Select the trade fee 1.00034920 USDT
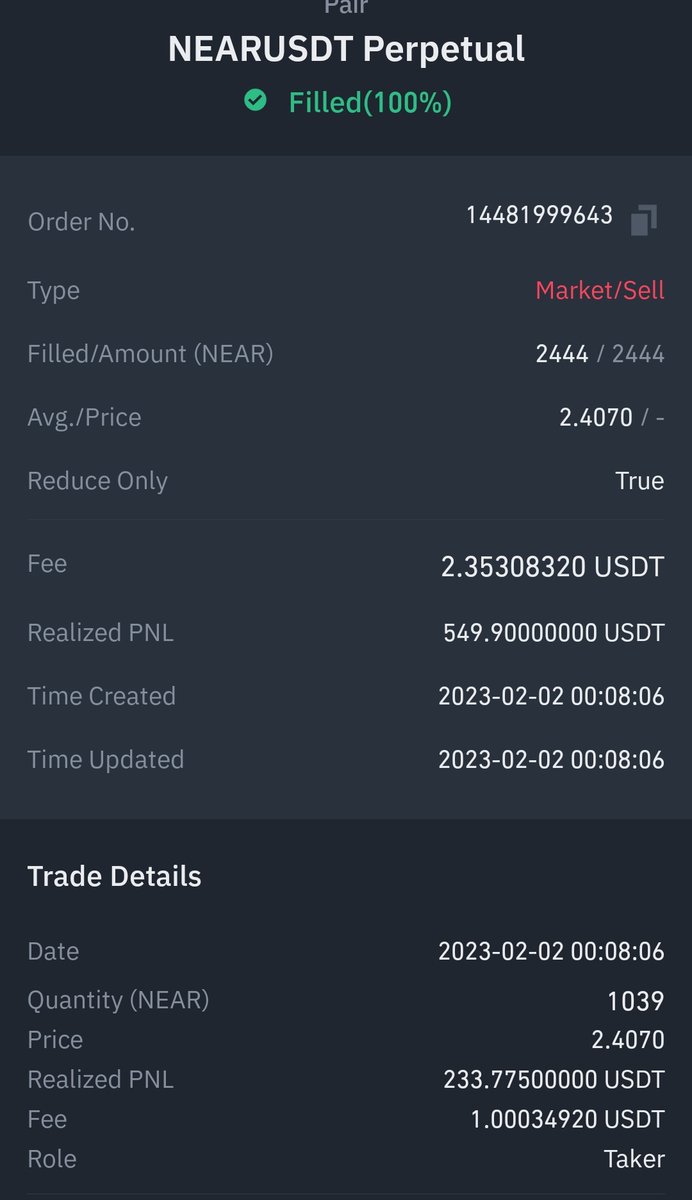 pyautogui.click(x=567, y=1119)
